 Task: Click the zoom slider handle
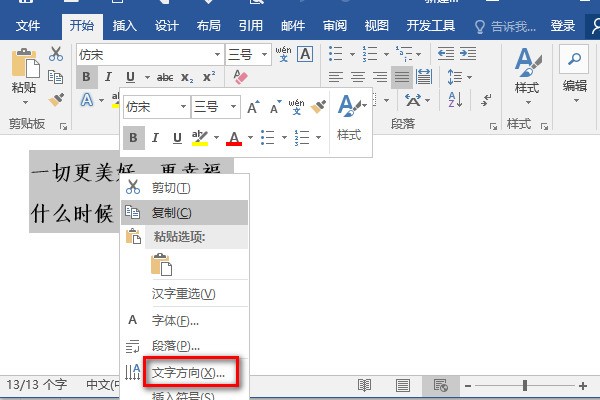point(525,385)
